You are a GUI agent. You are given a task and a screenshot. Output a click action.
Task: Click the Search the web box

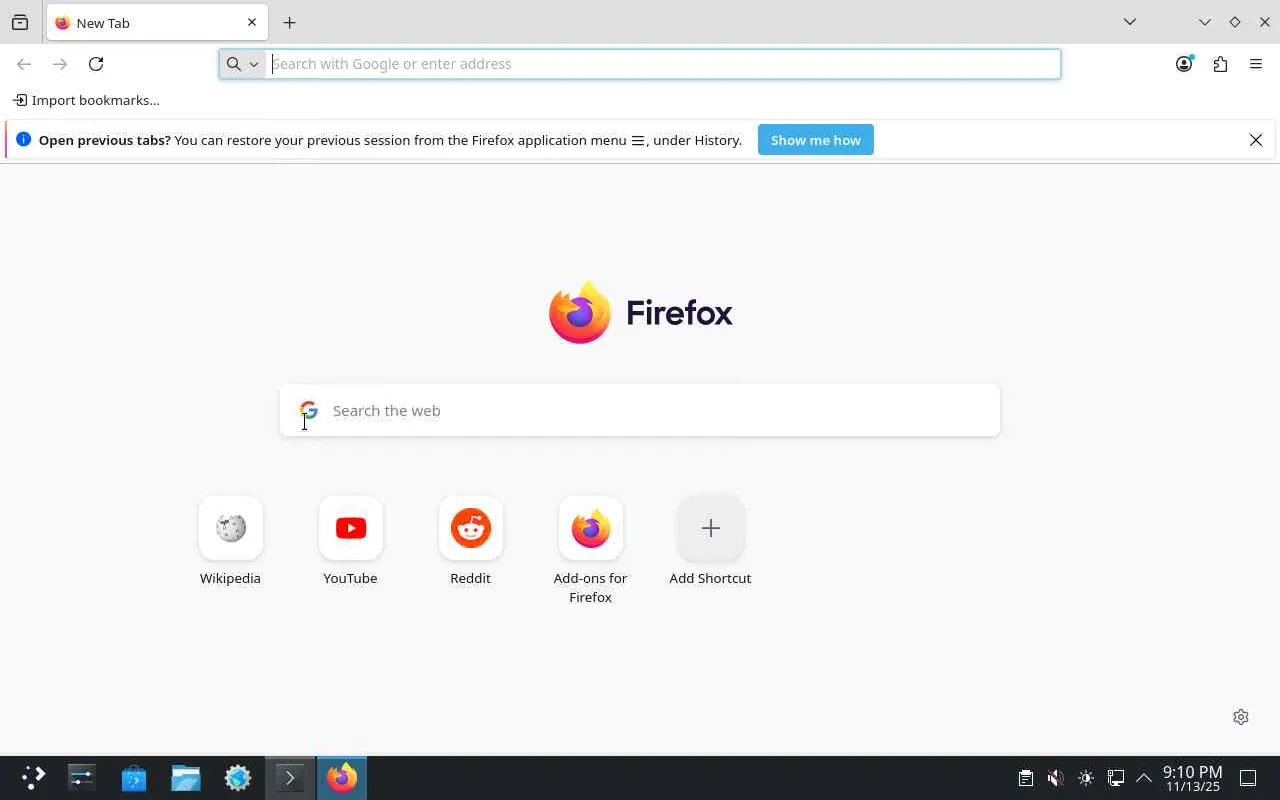pyautogui.click(x=640, y=410)
